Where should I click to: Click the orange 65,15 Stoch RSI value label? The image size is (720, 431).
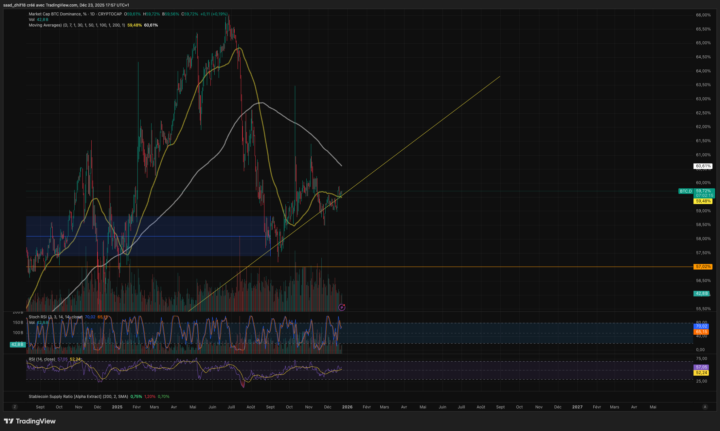point(701,331)
